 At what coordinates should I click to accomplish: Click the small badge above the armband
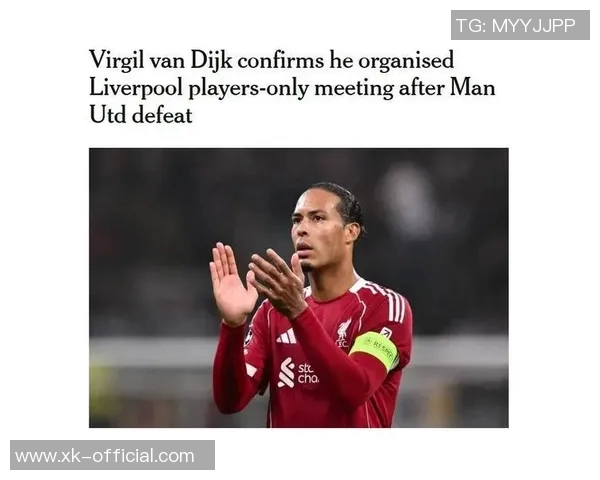click(x=385, y=333)
